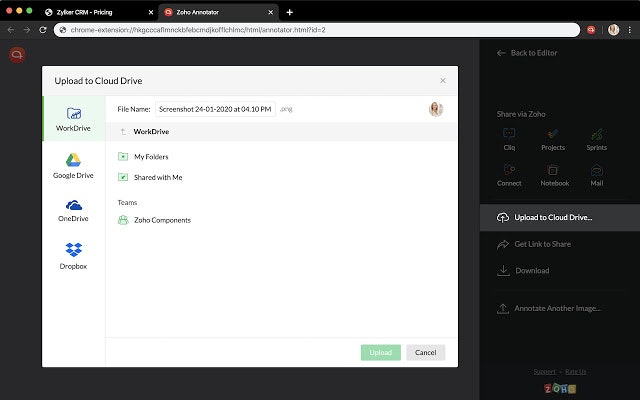This screenshot has height=400, width=640.
Task: Click the profile avatar in the dialog
Action: (x=436, y=109)
